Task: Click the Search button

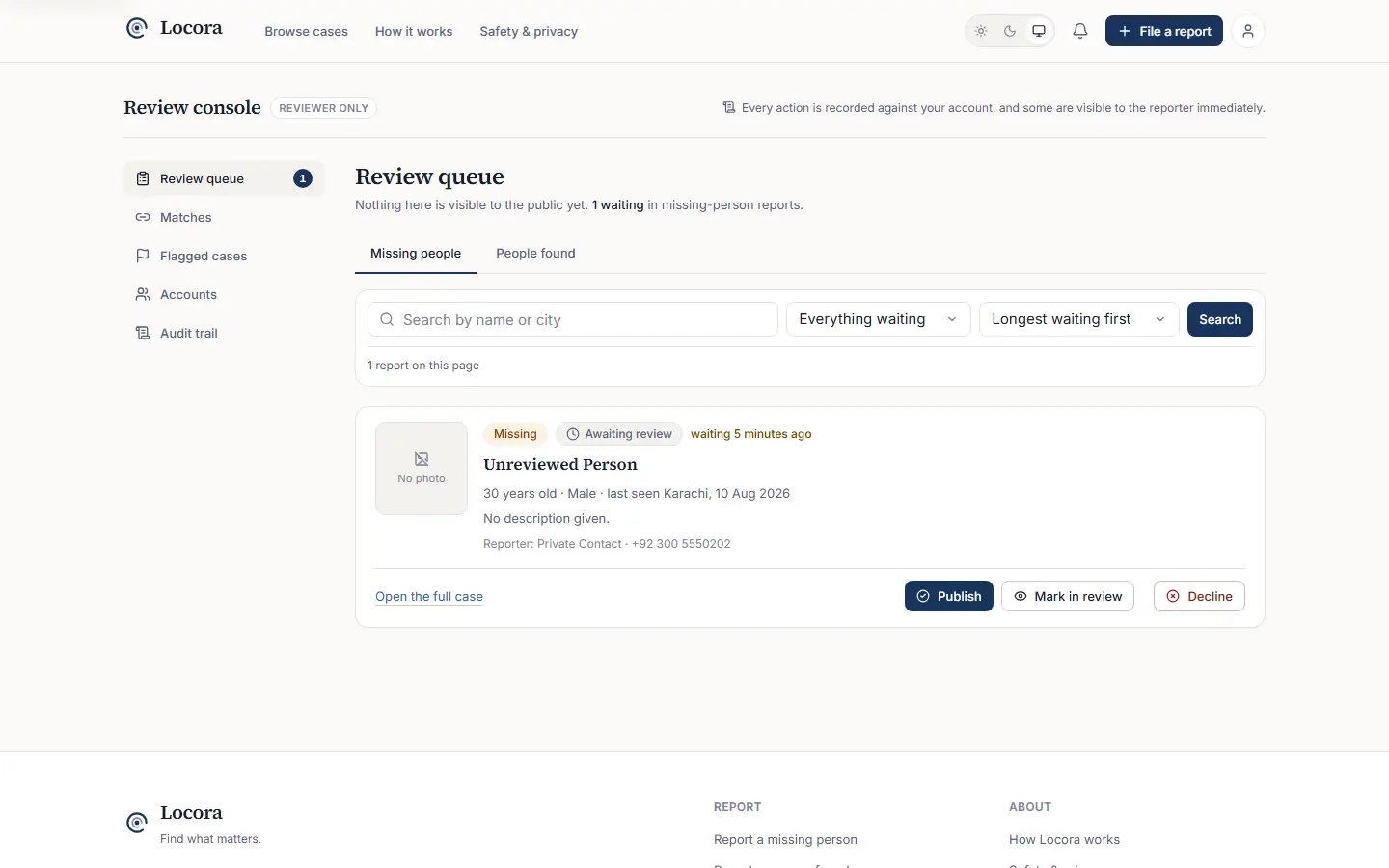Action: [1220, 319]
